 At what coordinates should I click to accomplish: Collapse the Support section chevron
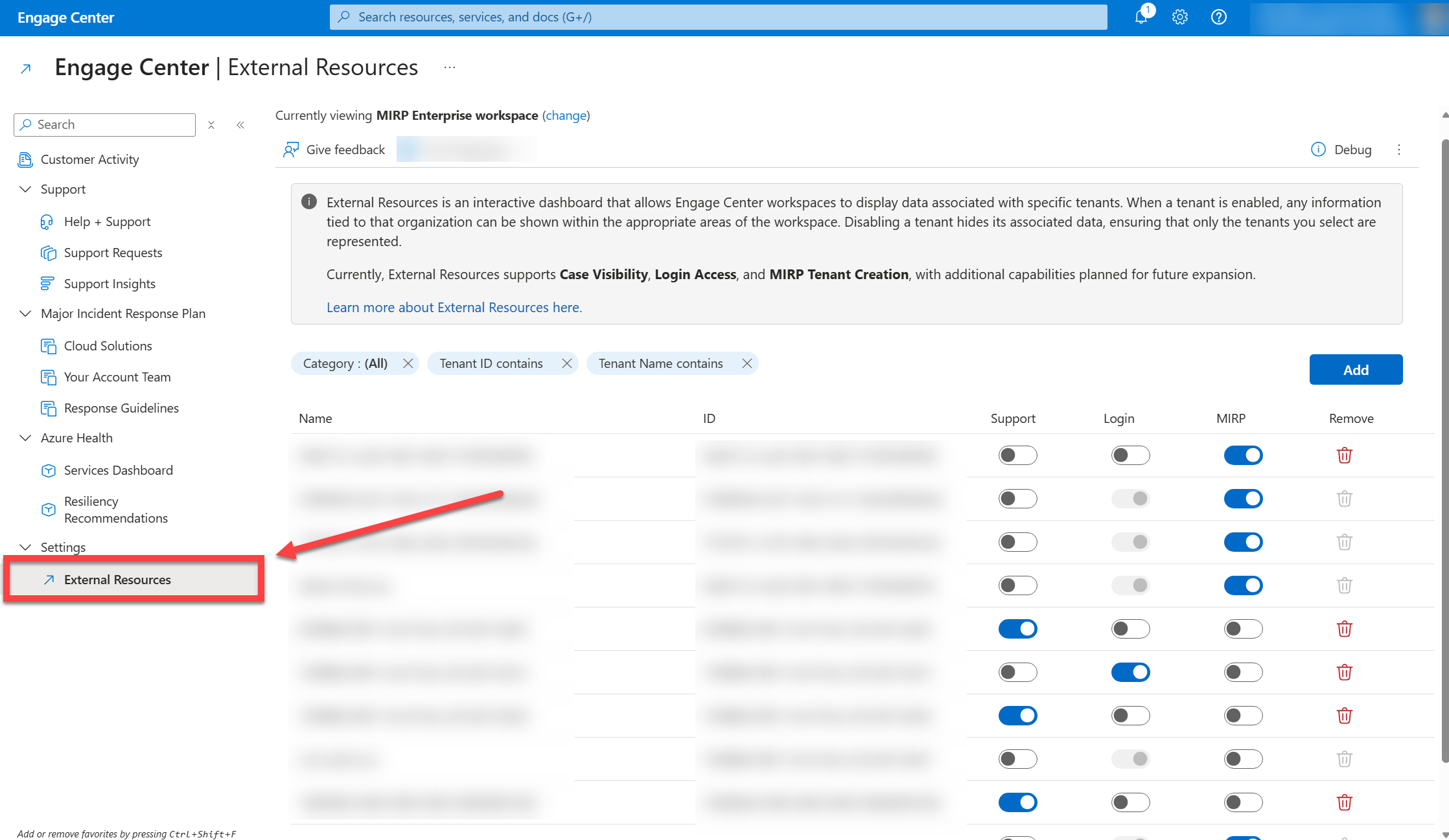point(25,189)
